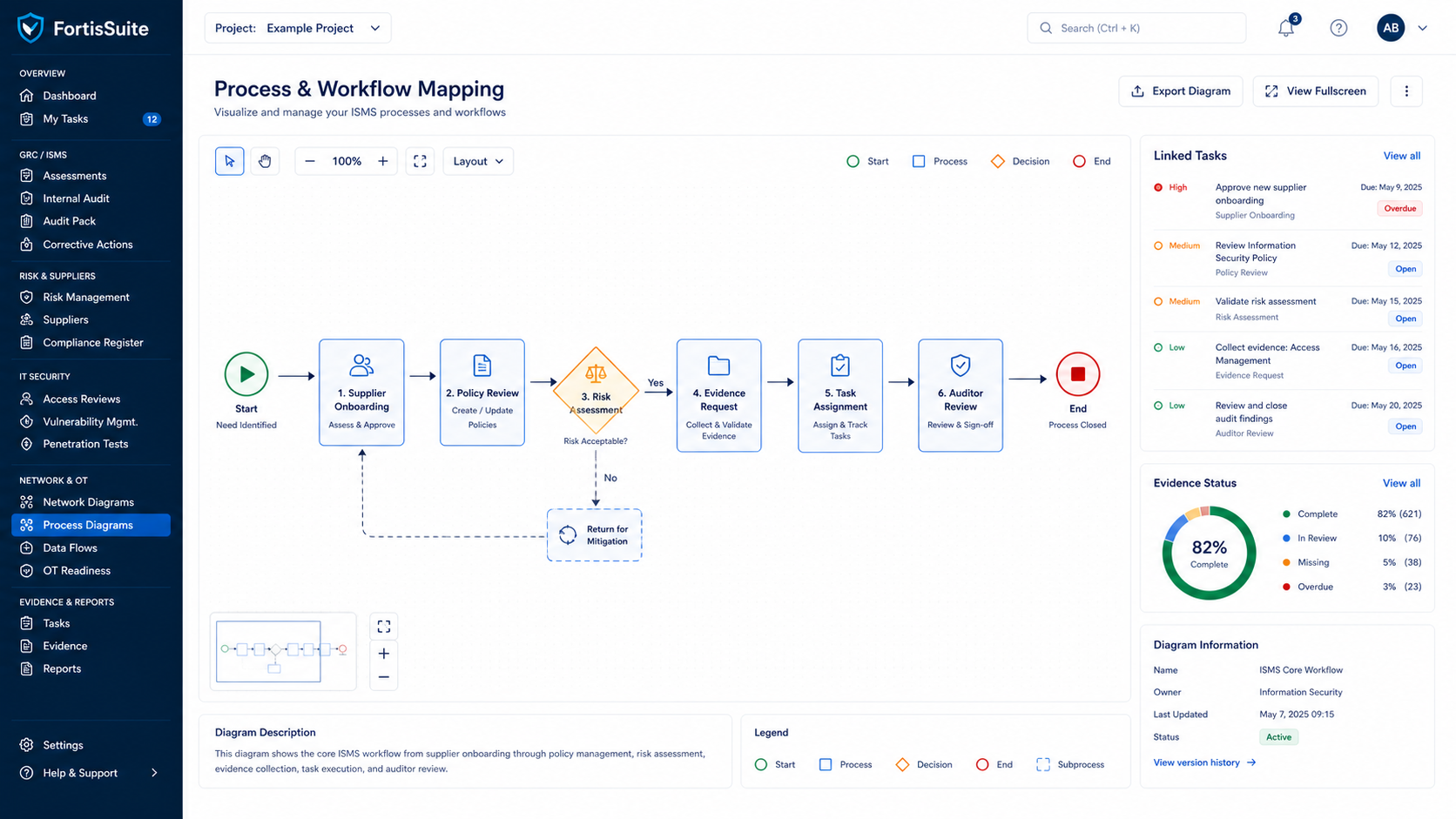Toggle the Decision legend filter in toolbar
This screenshot has height=819, width=1456.
tap(1020, 161)
